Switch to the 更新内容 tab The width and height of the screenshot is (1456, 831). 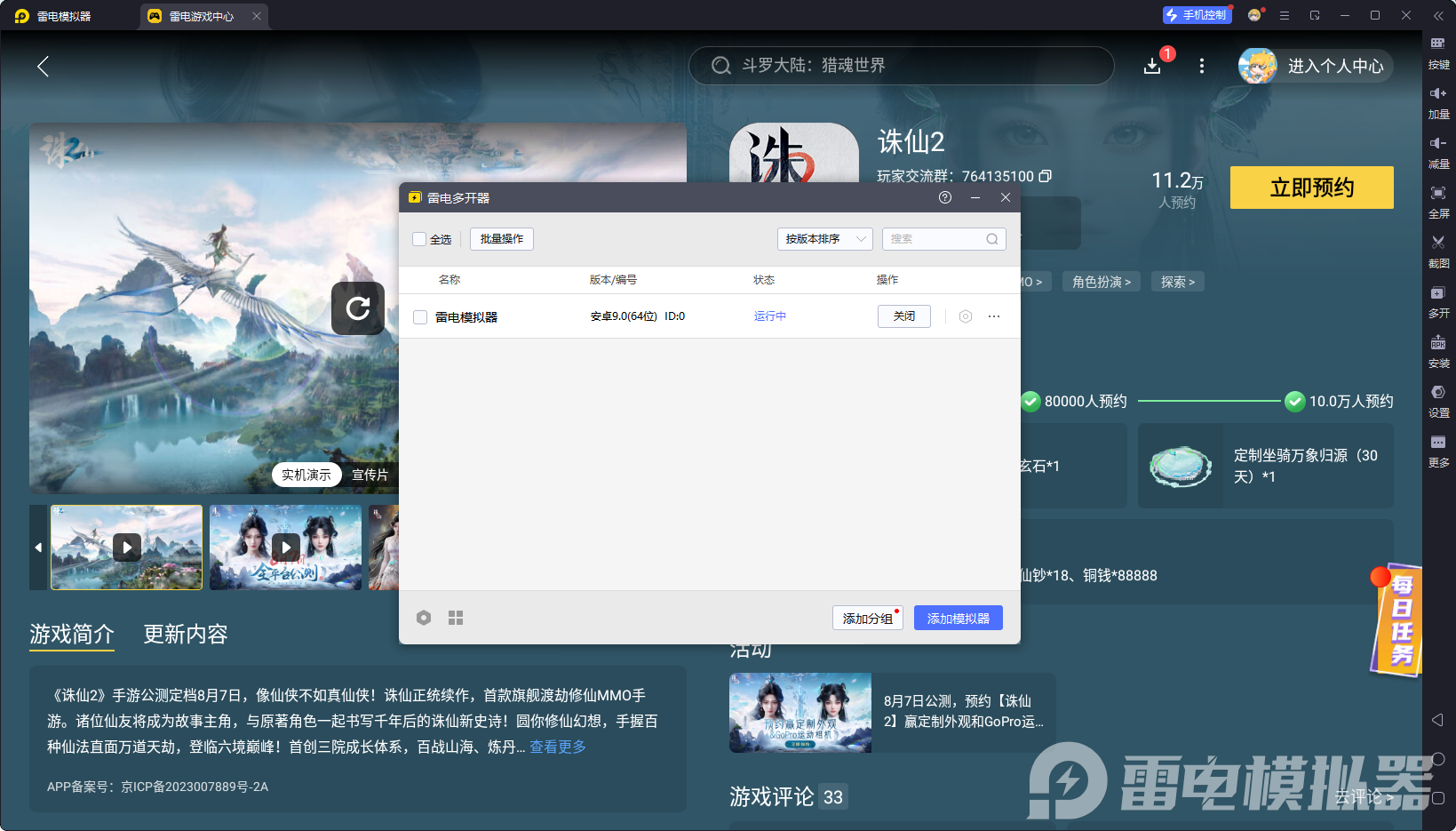click(186, 634)
